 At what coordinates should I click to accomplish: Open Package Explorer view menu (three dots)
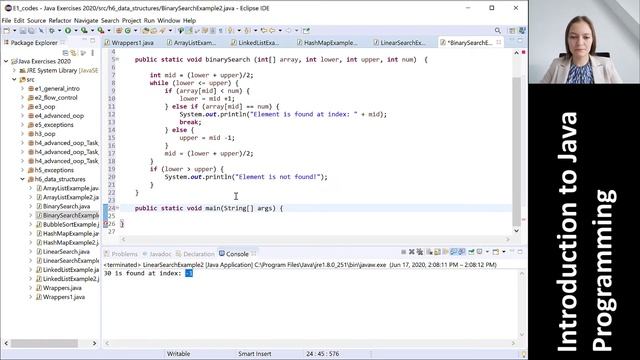93,53
